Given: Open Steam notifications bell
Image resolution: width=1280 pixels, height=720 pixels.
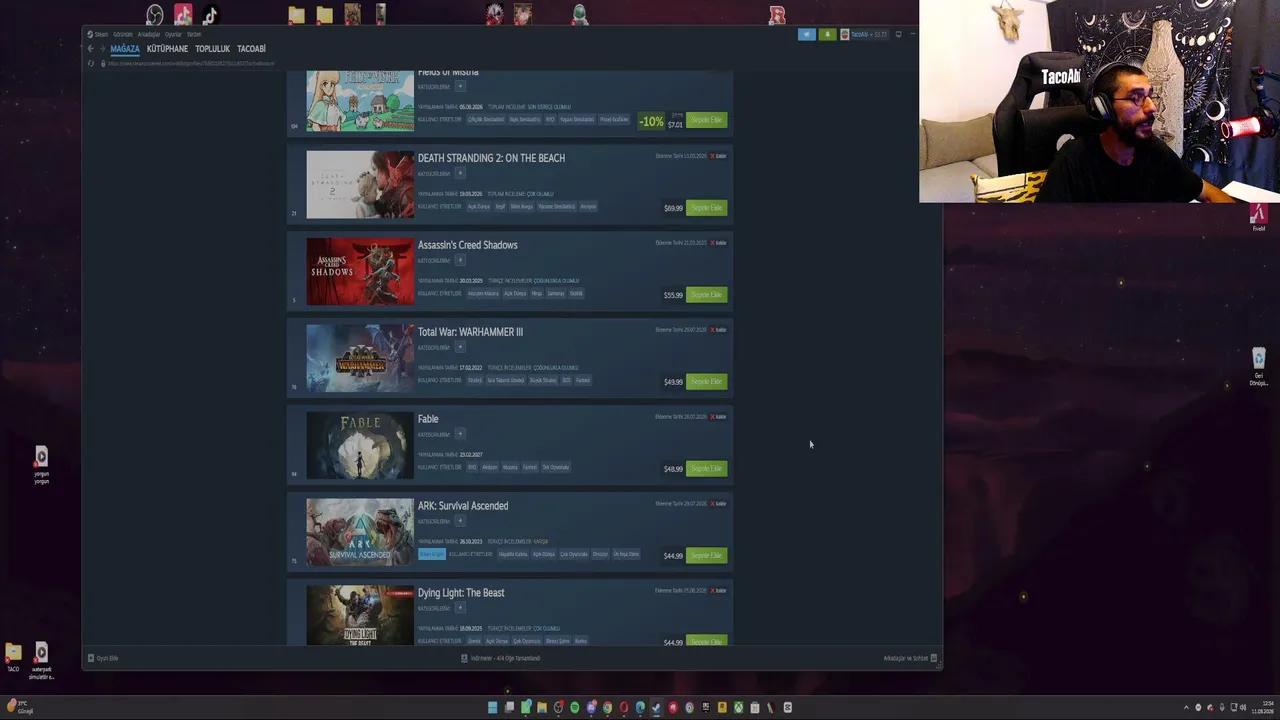Looking at the screenshot, I should click(827, 34).
